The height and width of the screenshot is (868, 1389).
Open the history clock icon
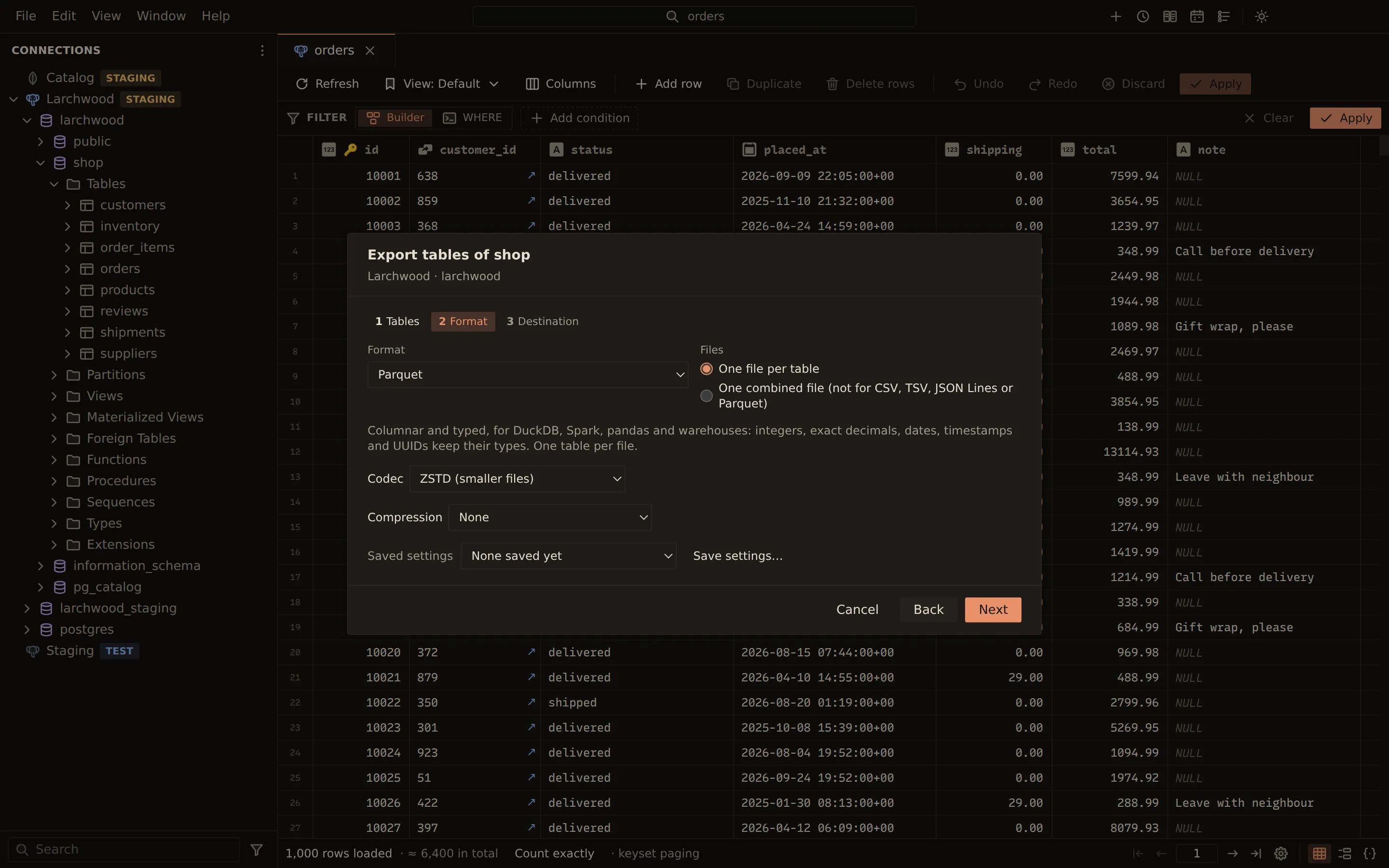tap(1143, 17)
